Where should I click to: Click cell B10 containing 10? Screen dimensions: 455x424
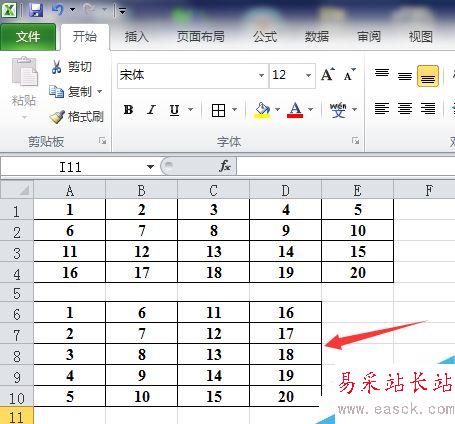(x=142, y=396)
